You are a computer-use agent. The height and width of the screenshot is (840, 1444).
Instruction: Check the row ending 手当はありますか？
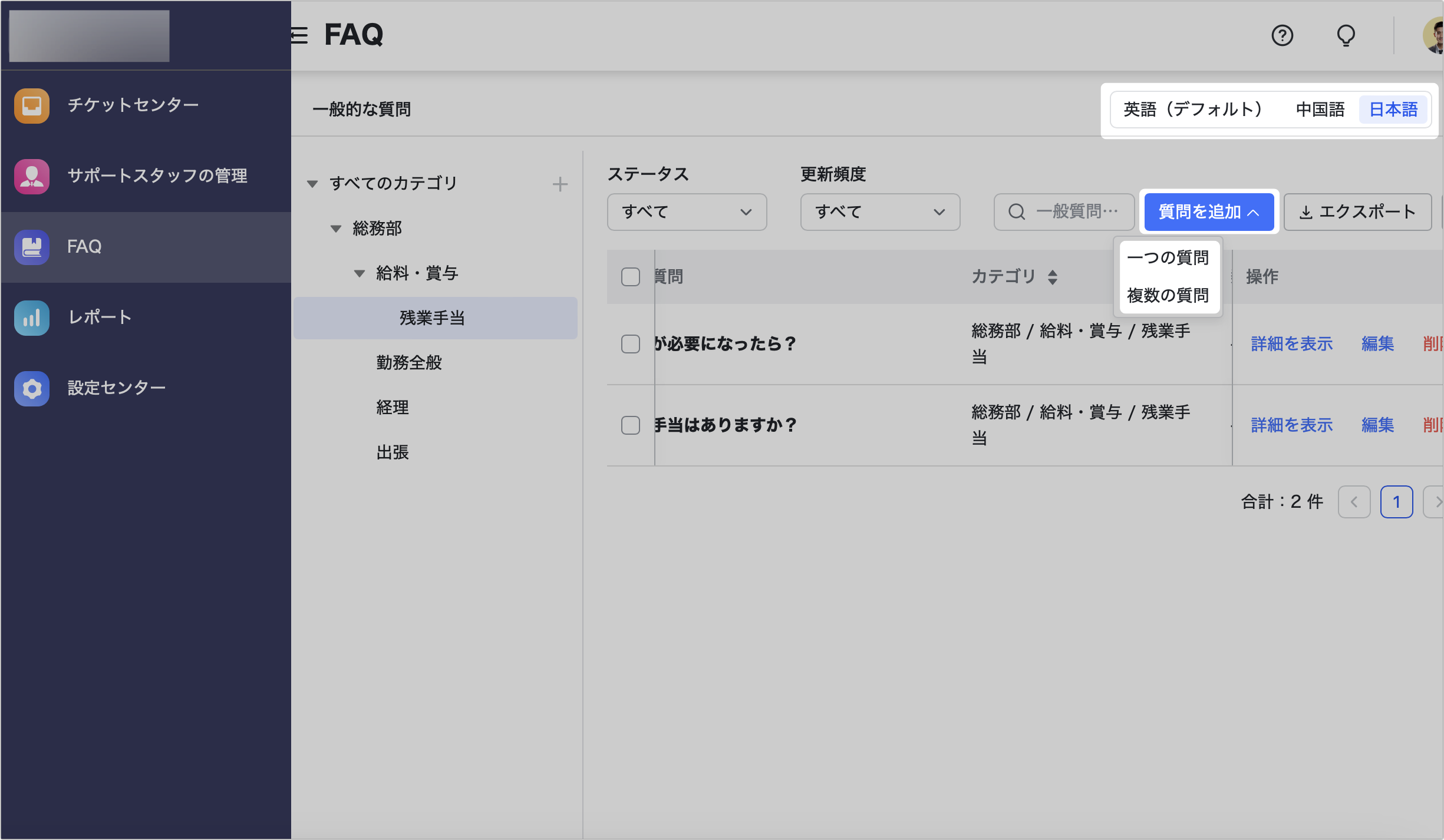(631, 425)
